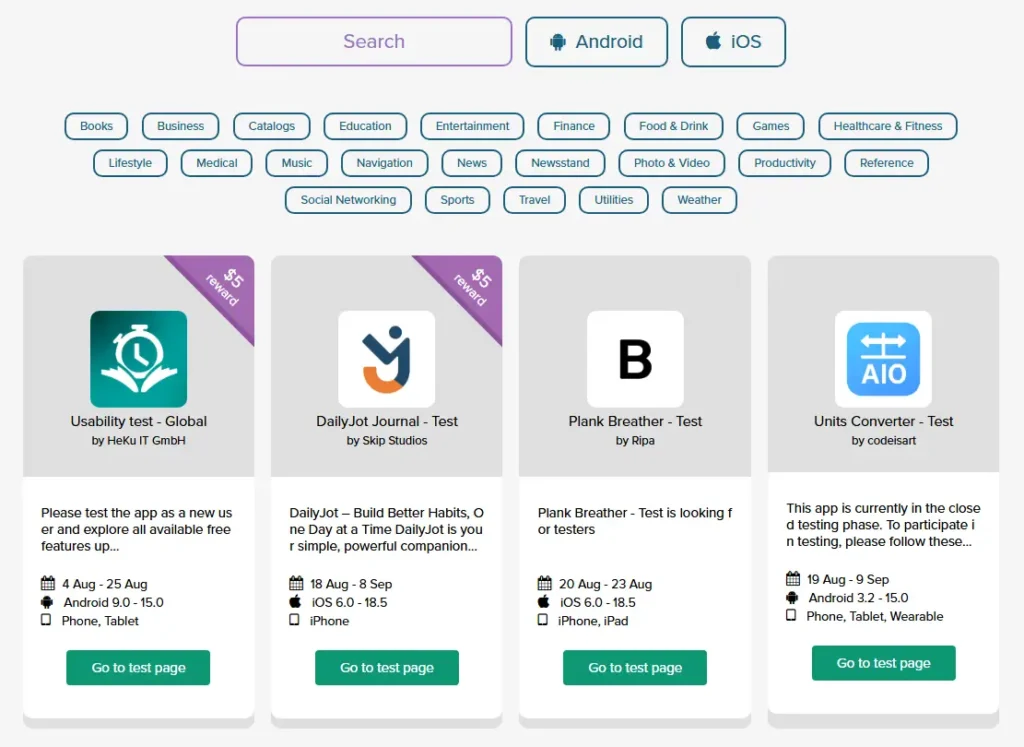
Task: Filter apps by iOS platform
Action: (733, 42)
